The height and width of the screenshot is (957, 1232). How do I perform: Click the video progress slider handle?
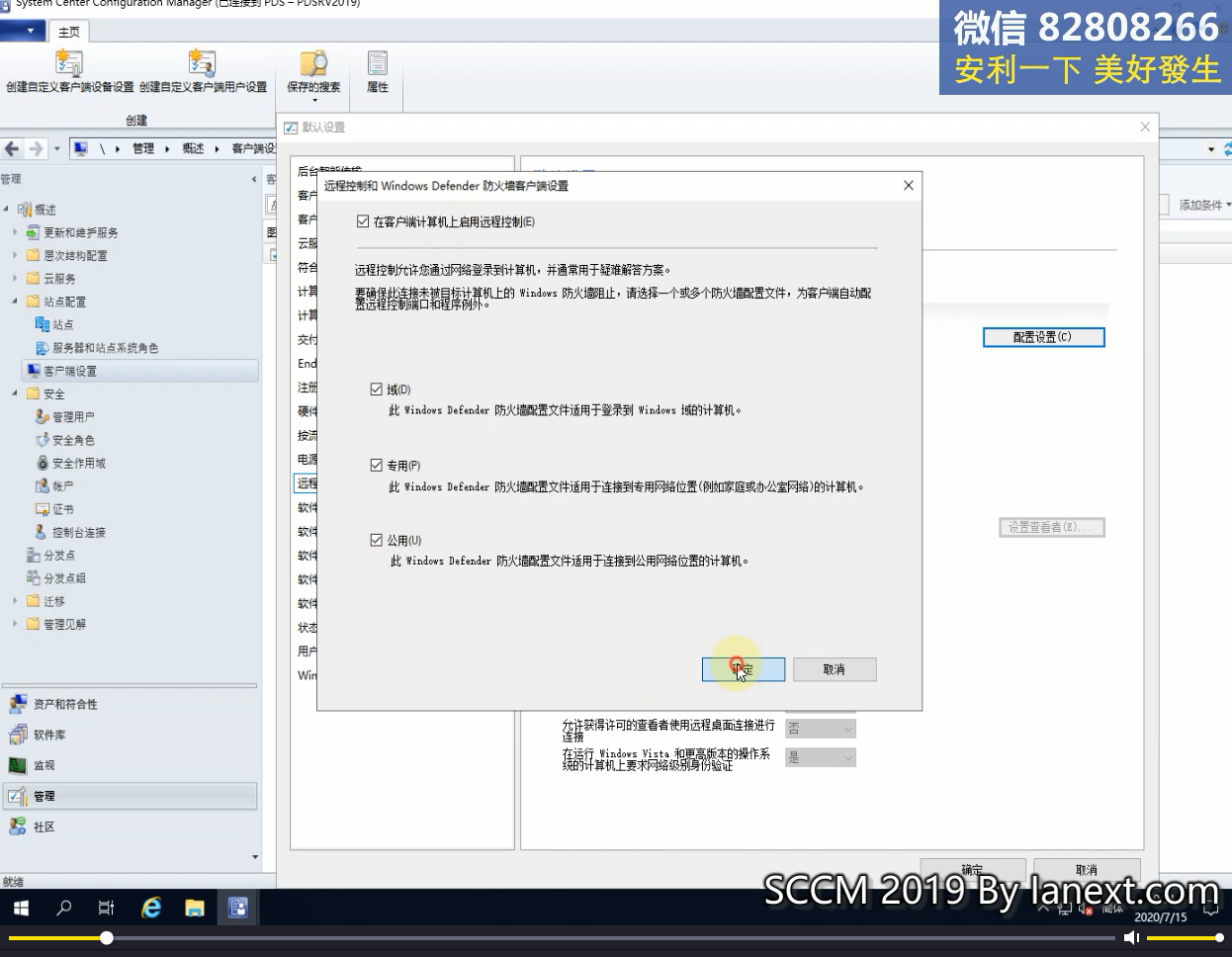(x=106, y=938)
